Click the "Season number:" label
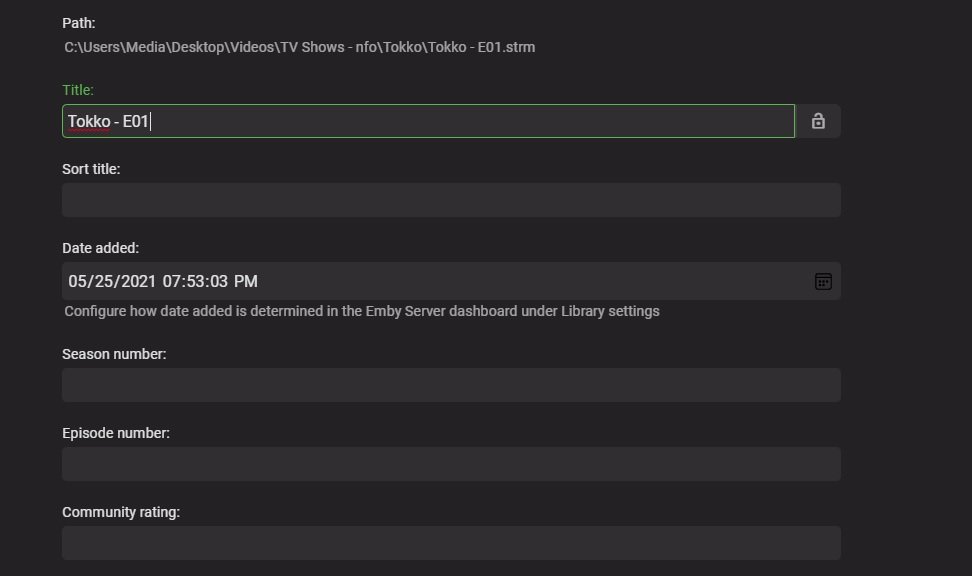The height and width of the screenshot is (576, 972). coord(114,354)
